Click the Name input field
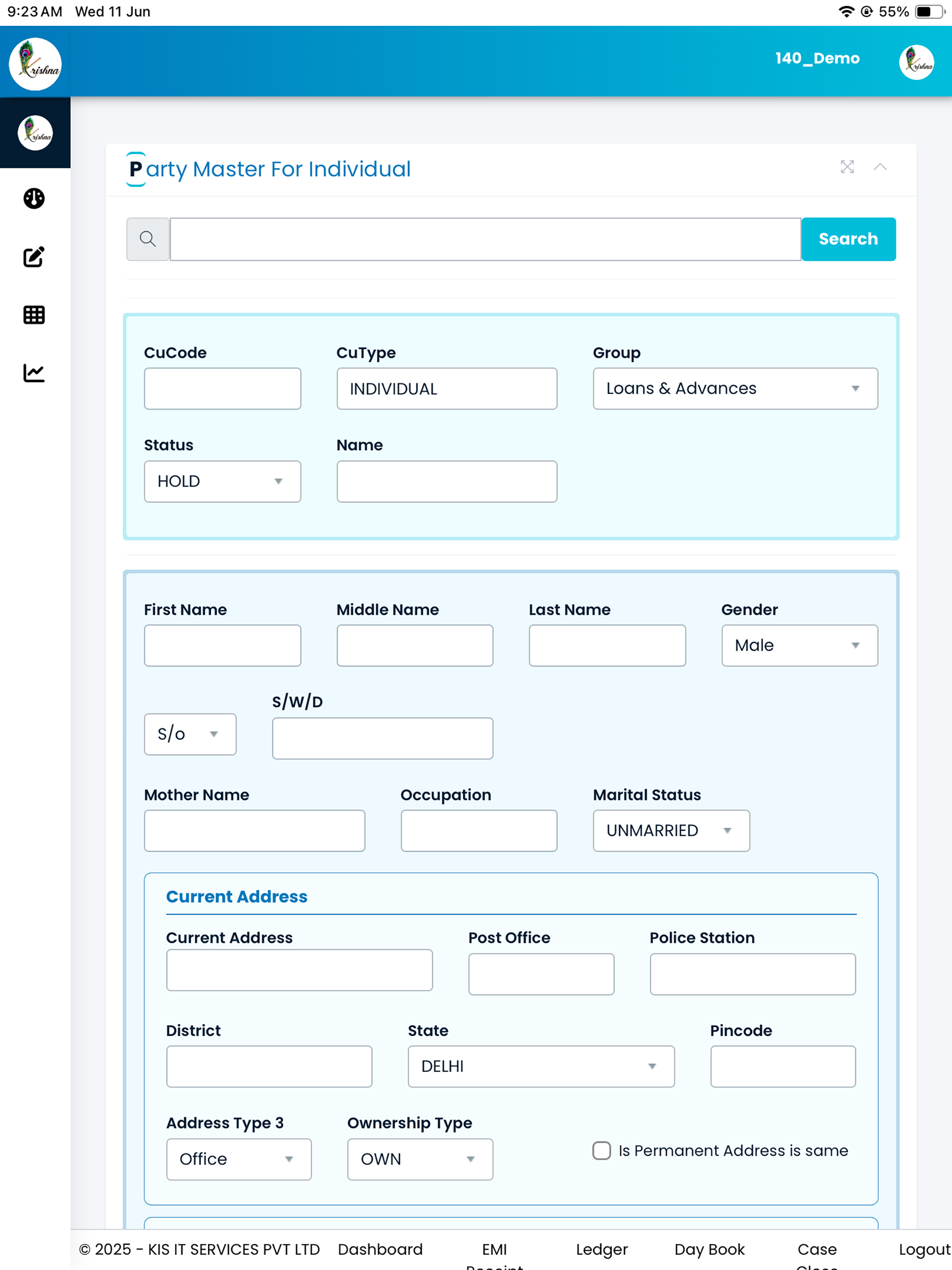The image size is (952, 1270). (x=446, y=481)
